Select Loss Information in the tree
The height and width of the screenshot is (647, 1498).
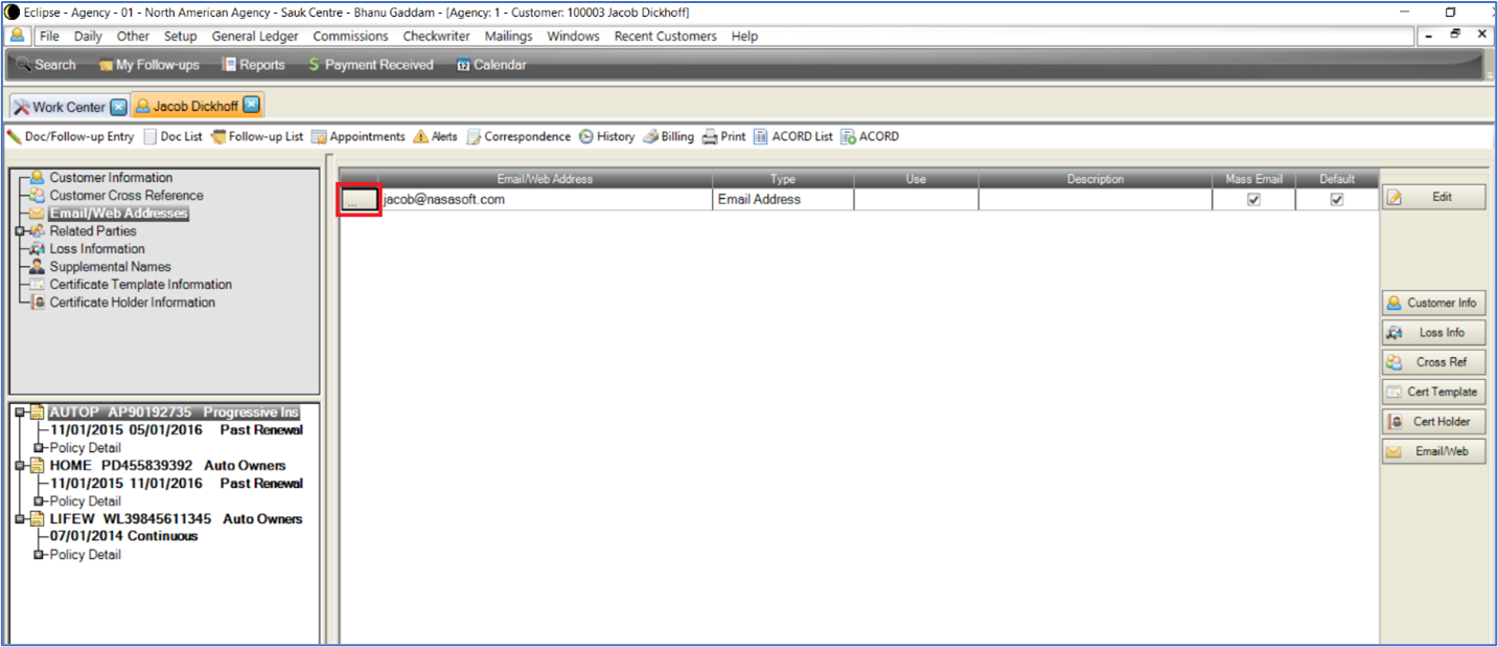tap(97, 249)
